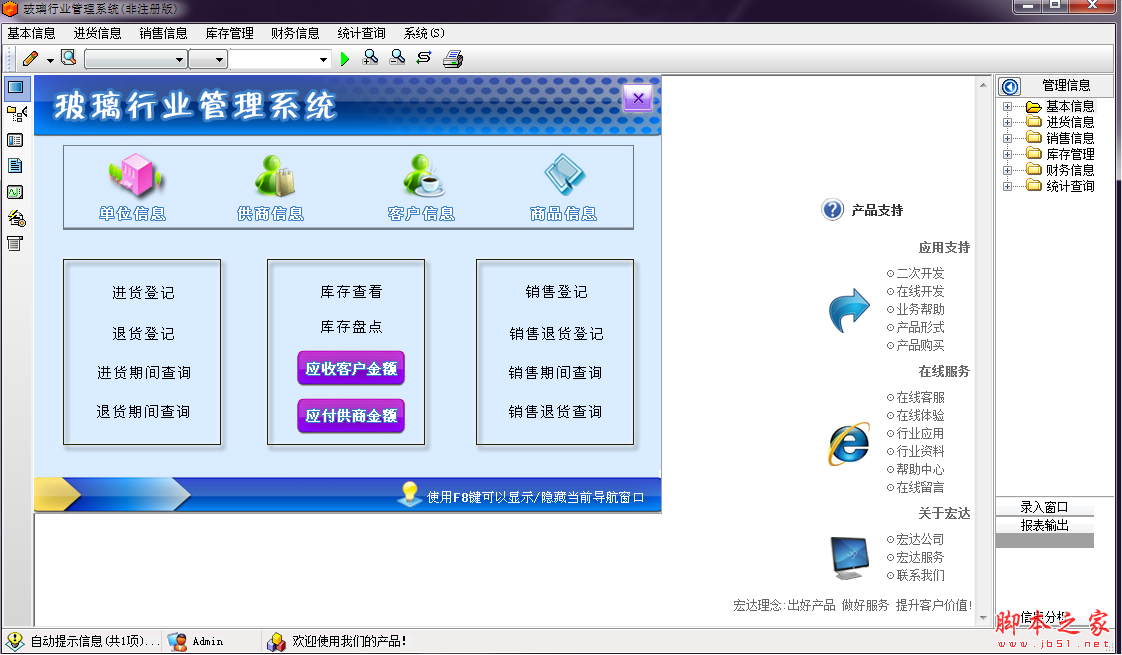Open the 系统(S) menu
The width and height of the screenshot is (1122, 655).
(x=424, y=34)
